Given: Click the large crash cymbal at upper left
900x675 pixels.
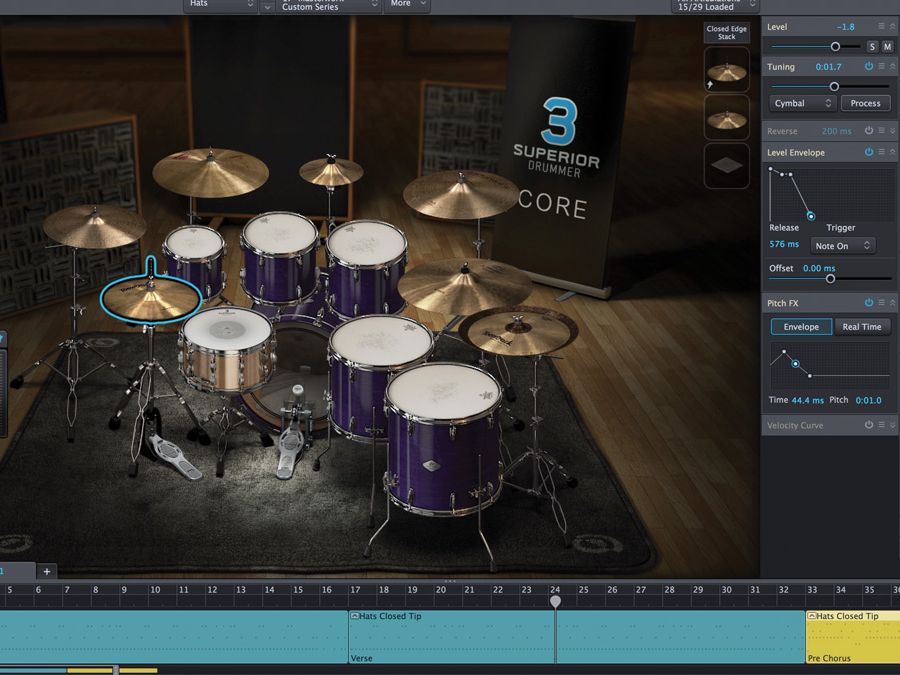Looking at the screenshot, I should pyautogui.click(x=211, y=172).
